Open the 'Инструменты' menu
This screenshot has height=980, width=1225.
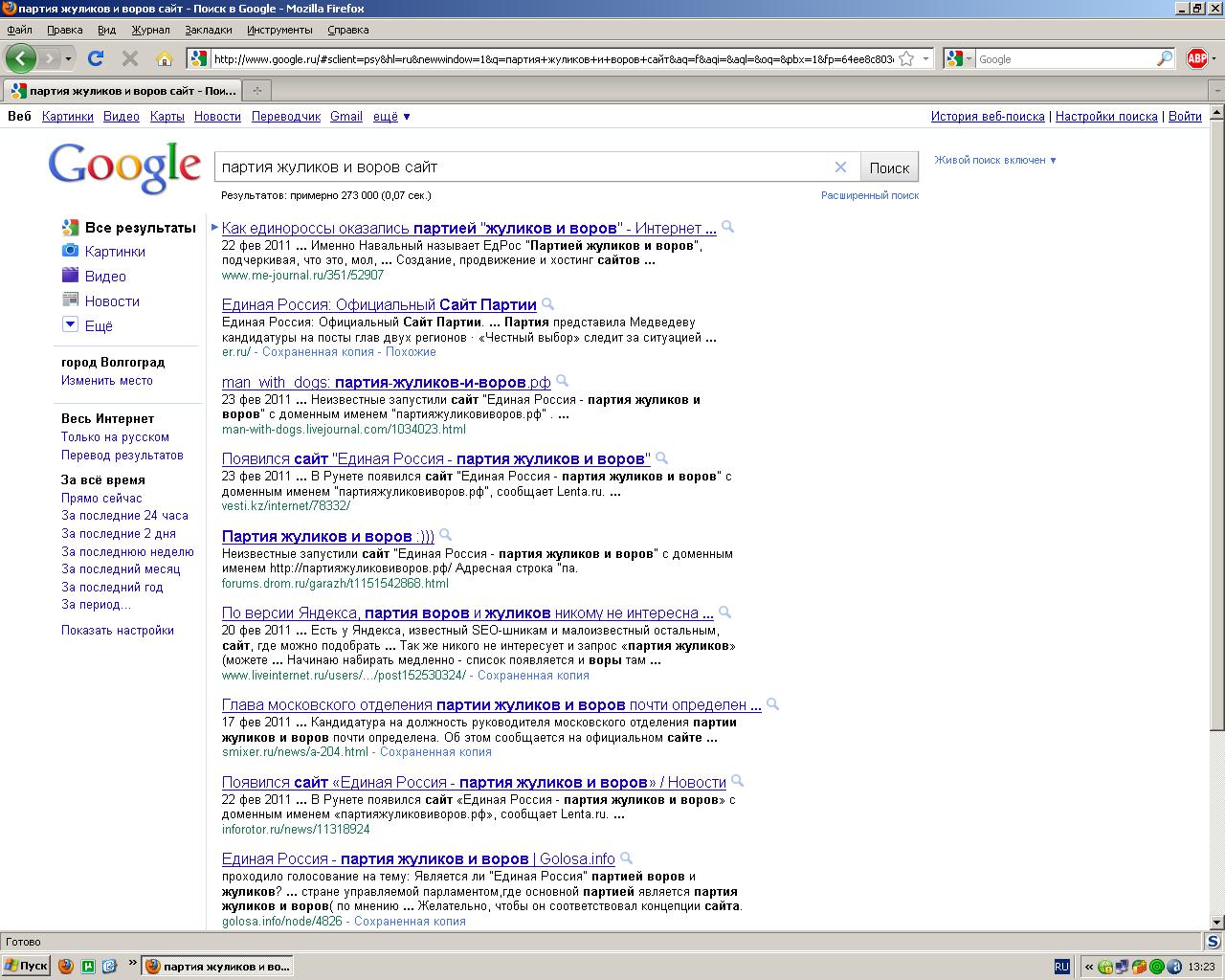tap(279, 30)
